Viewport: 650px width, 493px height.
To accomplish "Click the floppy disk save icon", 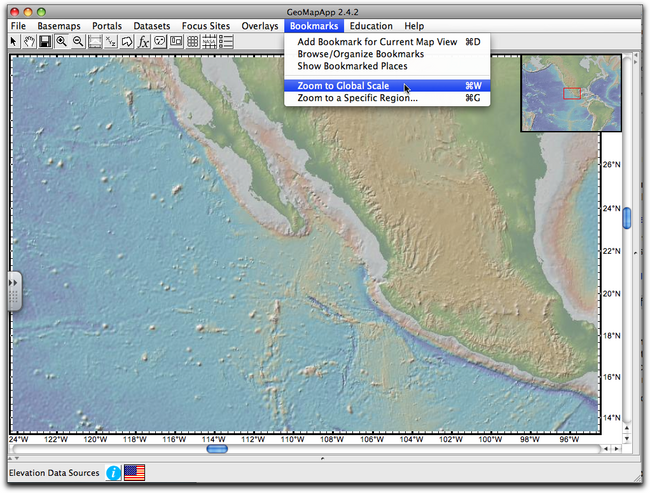I will [44, 41].
